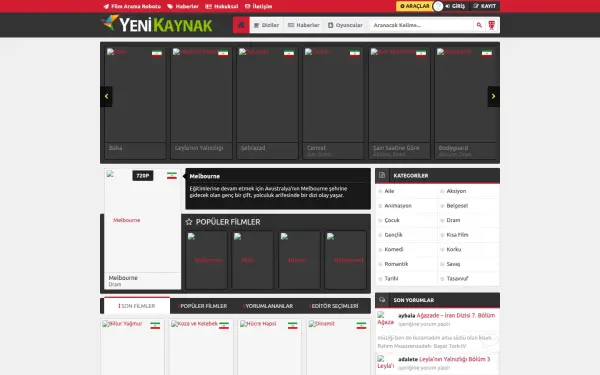Image resolution: width=600 pixels, height=375 pixels.
Task: Click the red robot icon beside search
Action: 492,25
